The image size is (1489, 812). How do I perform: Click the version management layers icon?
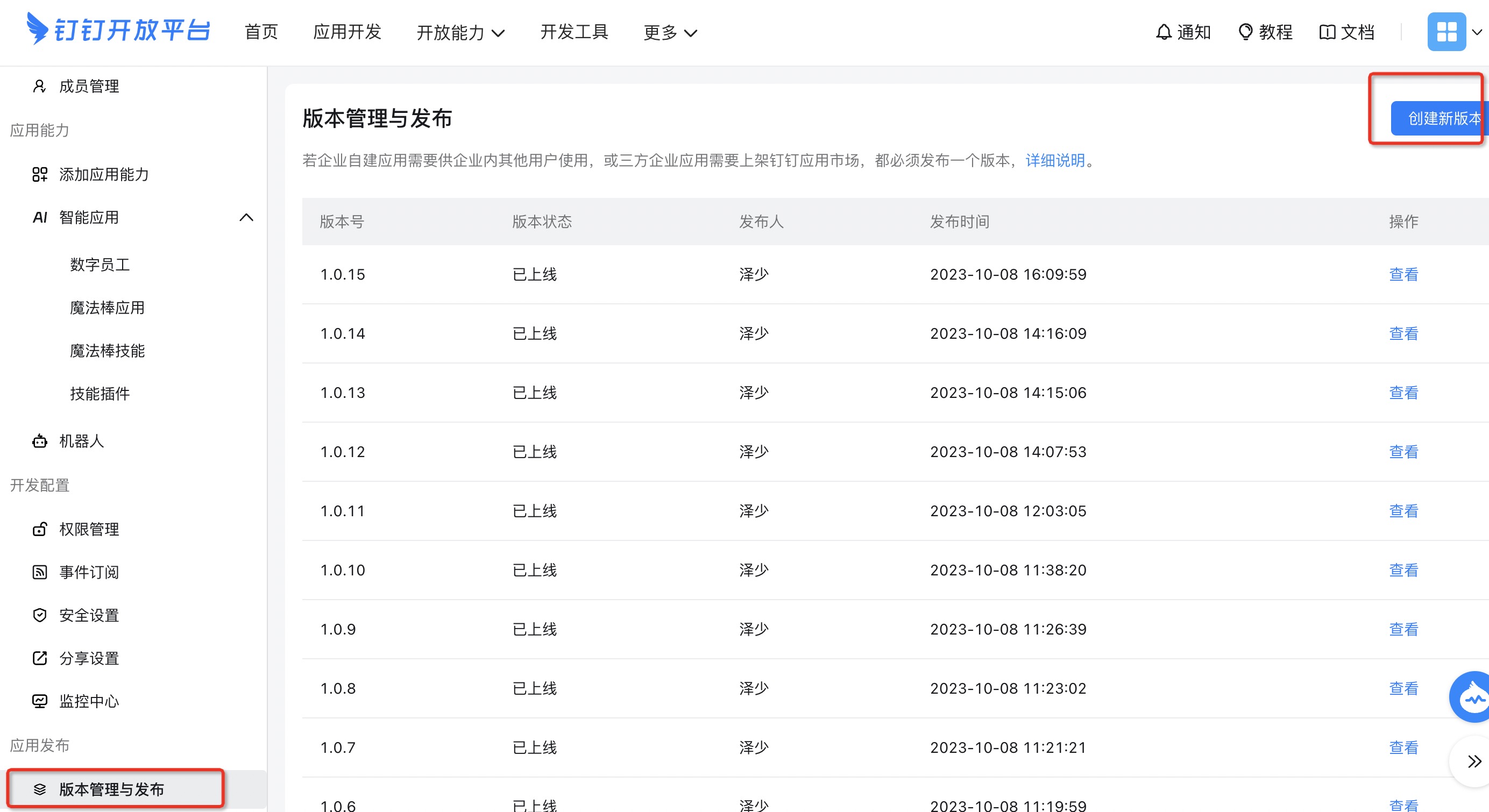(39, 789)
